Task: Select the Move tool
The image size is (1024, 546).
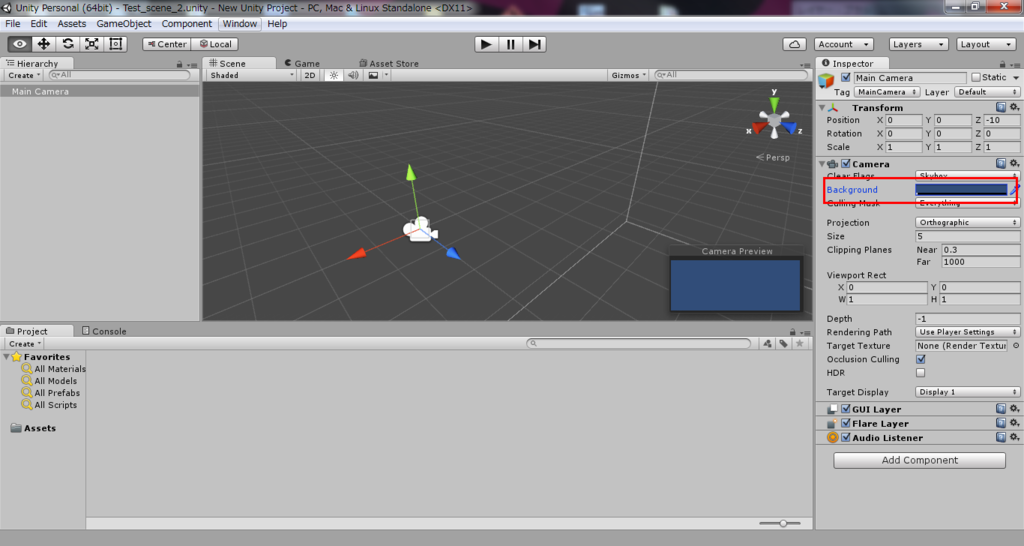Action: click(x=44, y=44)
